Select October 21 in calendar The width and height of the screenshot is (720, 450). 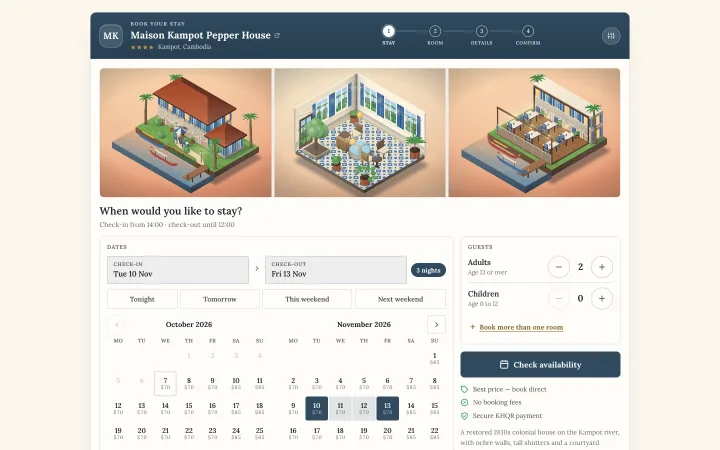(165, 433)
